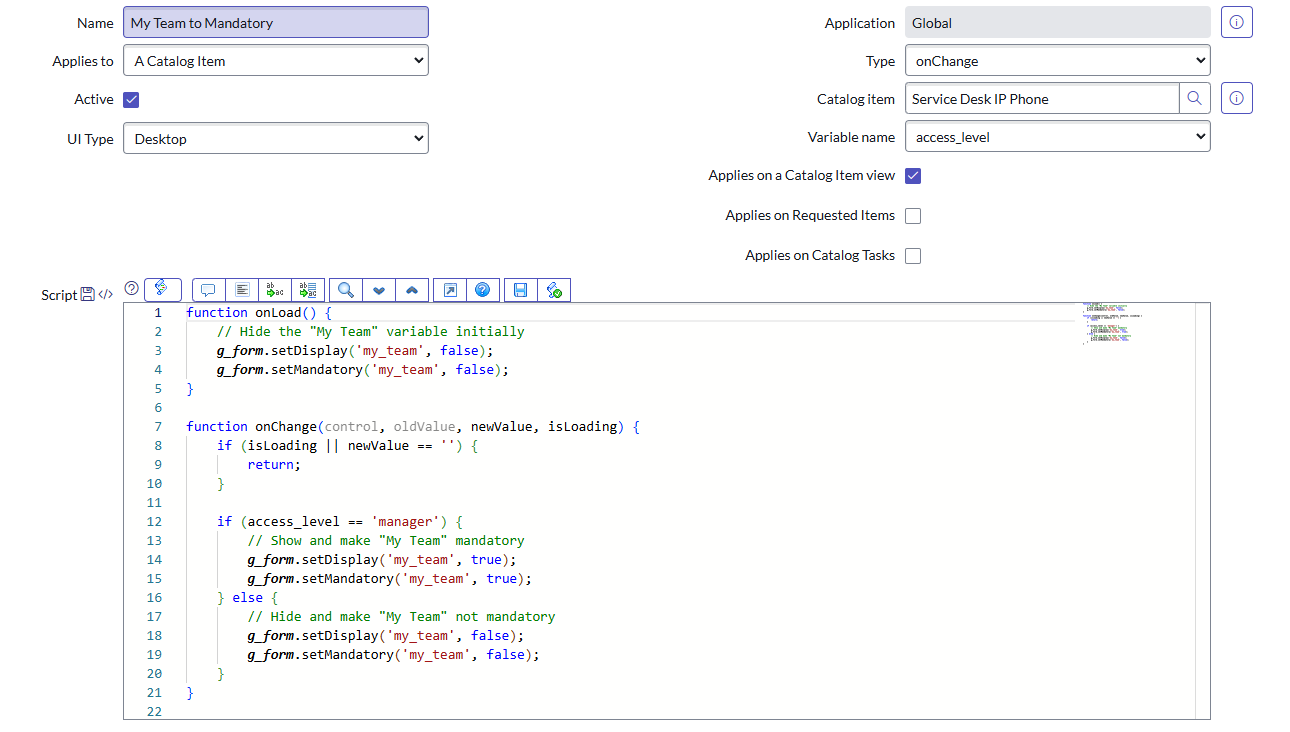Select the UI Type combo box

(275, 138)
